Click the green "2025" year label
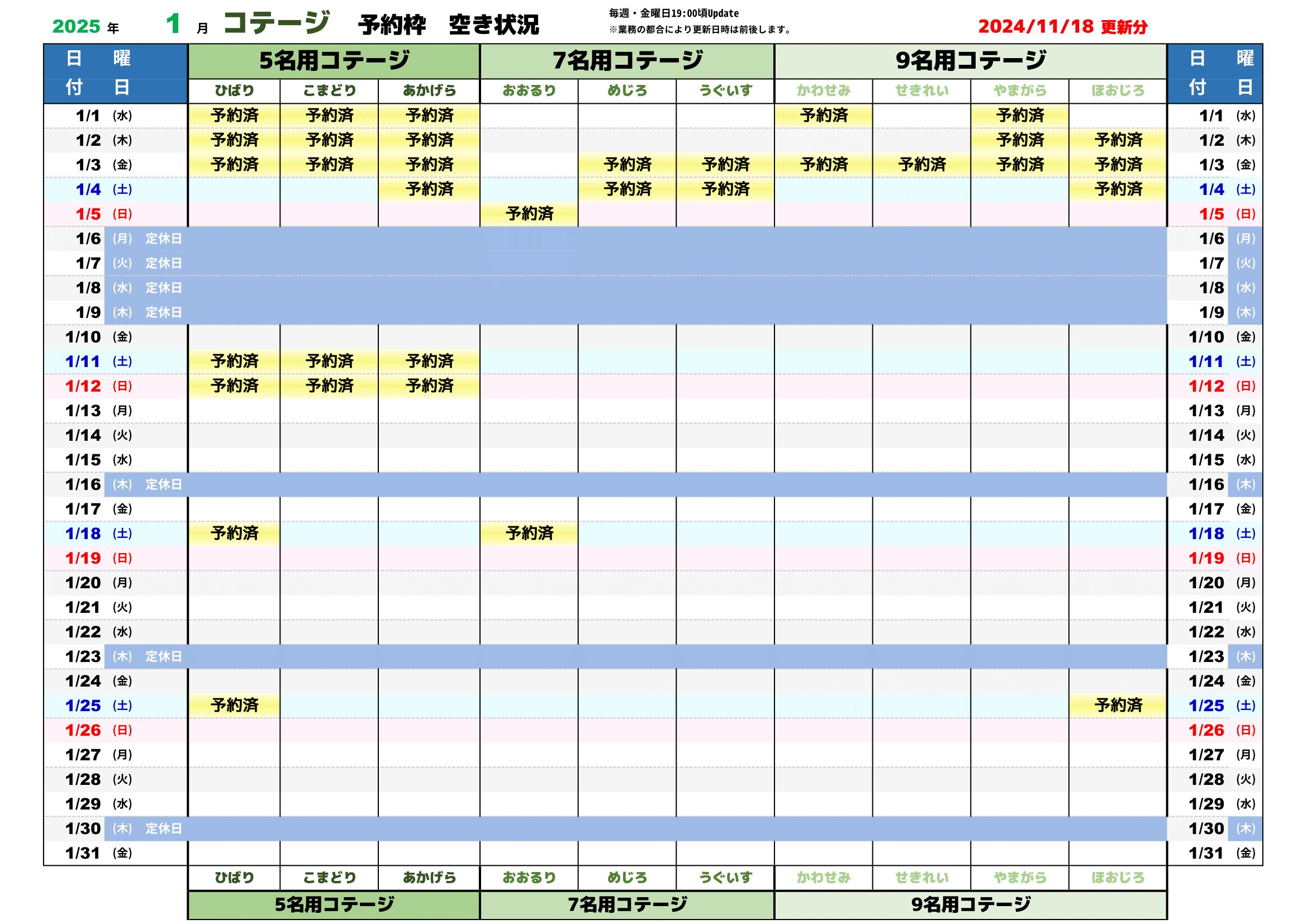This screenshot has width=1307, height=924. [x=77, y=27]
